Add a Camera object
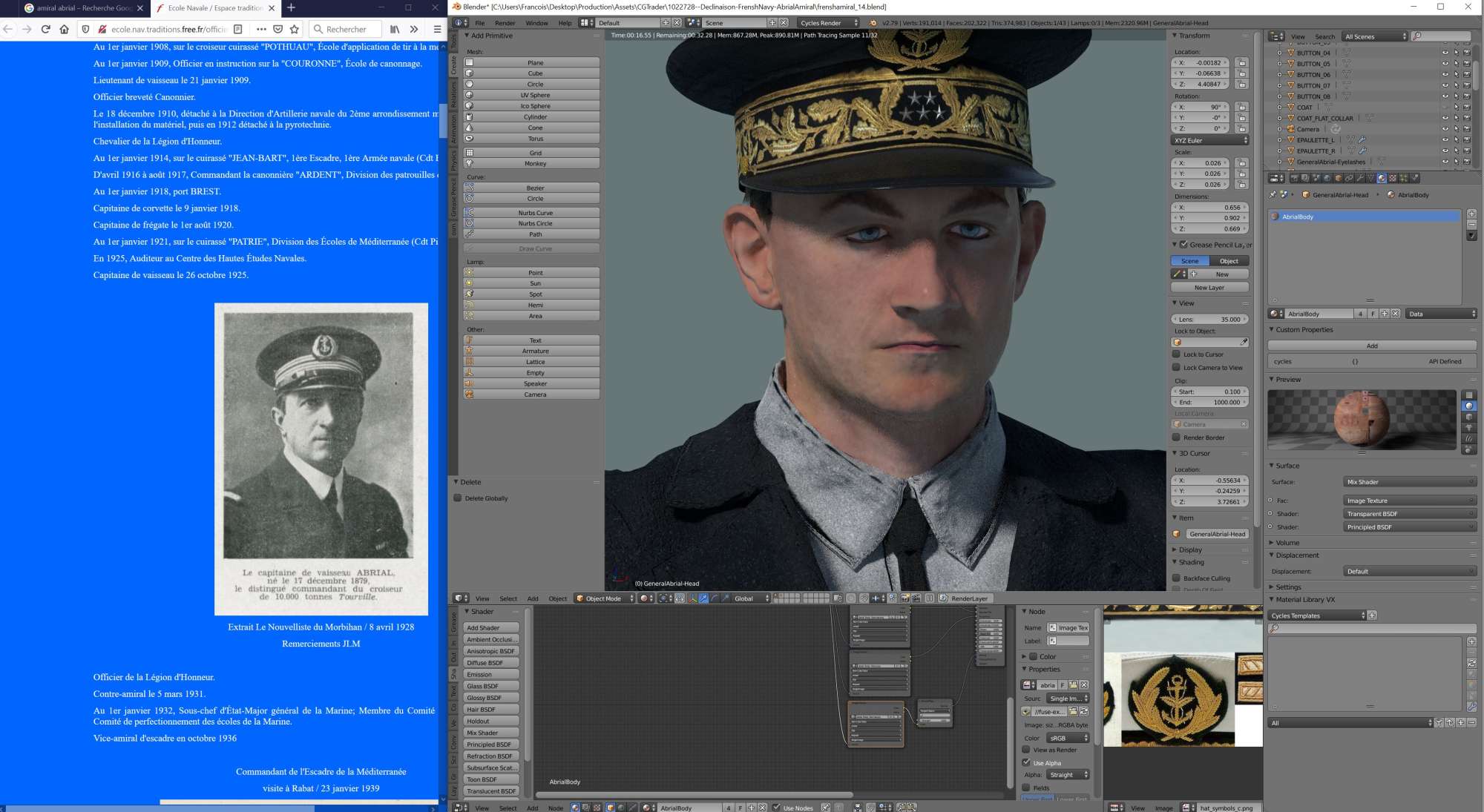 535,395
